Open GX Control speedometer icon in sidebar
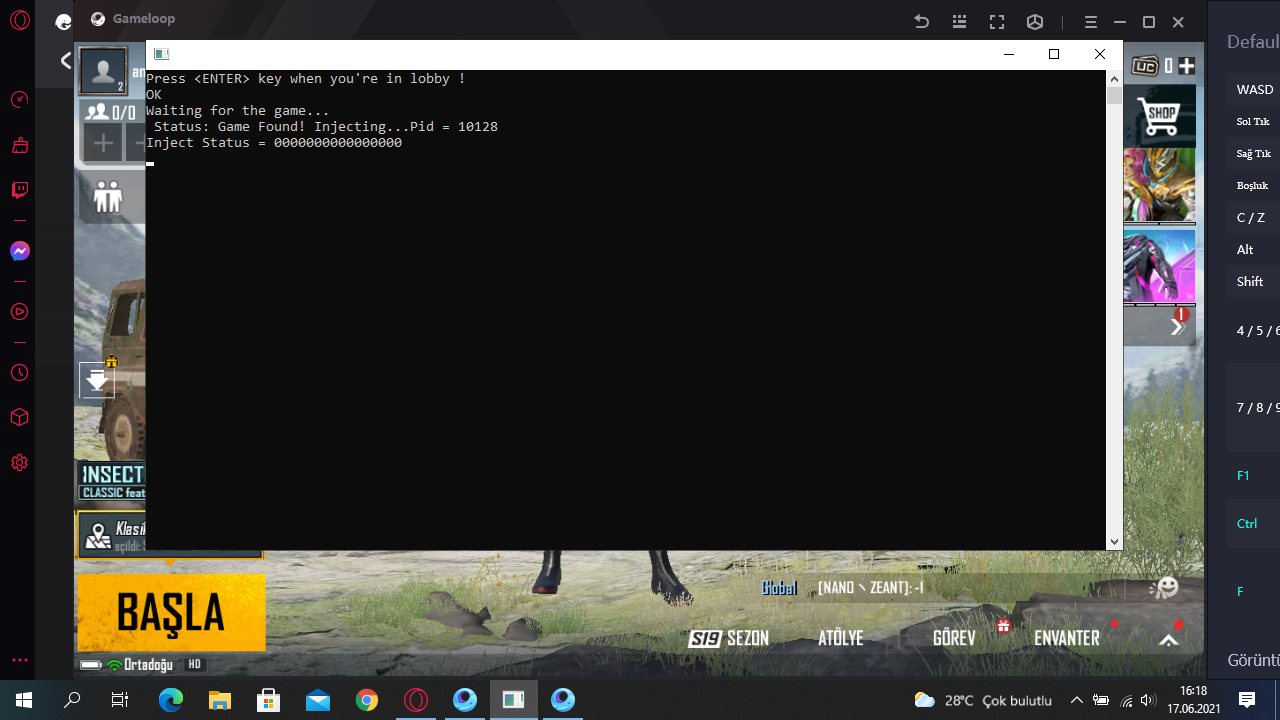The image size is (1280, 720). 19,100
